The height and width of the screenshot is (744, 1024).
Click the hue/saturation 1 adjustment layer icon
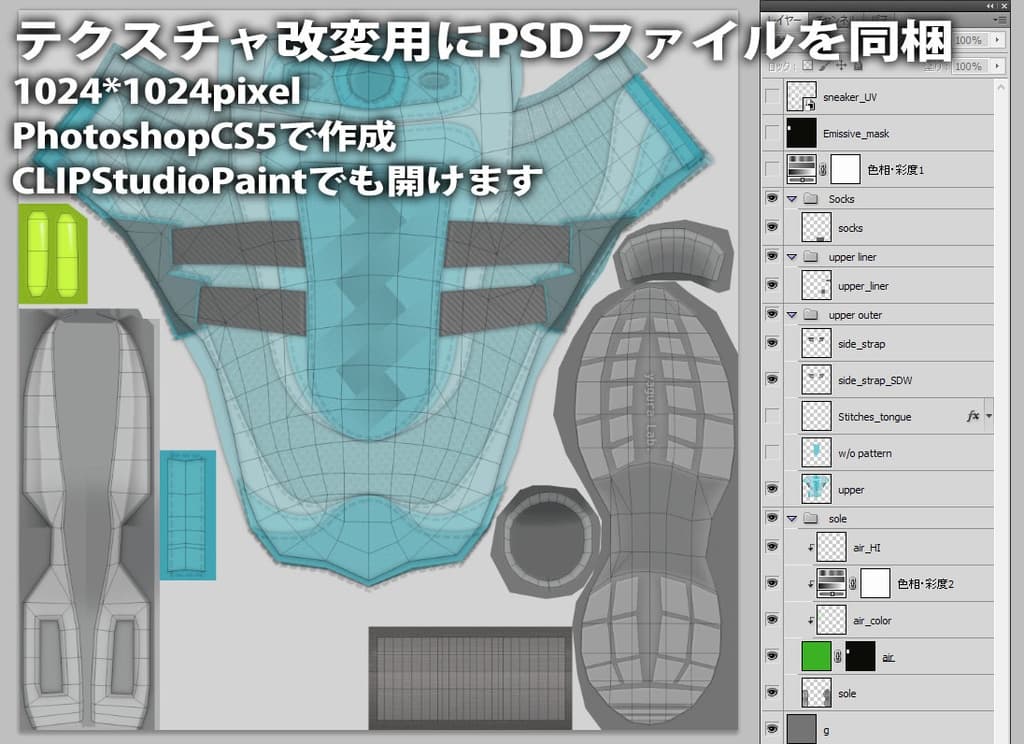tap(802, 169)
